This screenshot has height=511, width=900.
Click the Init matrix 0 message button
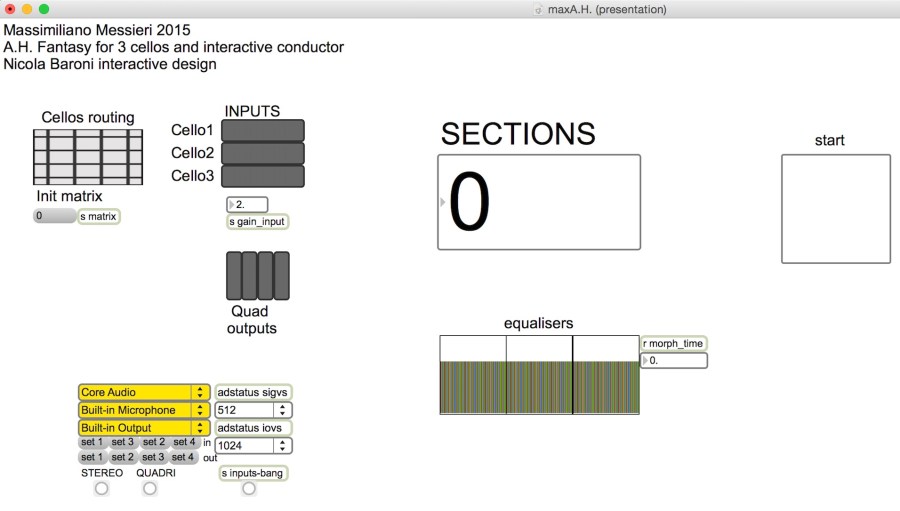coord(54,216)
